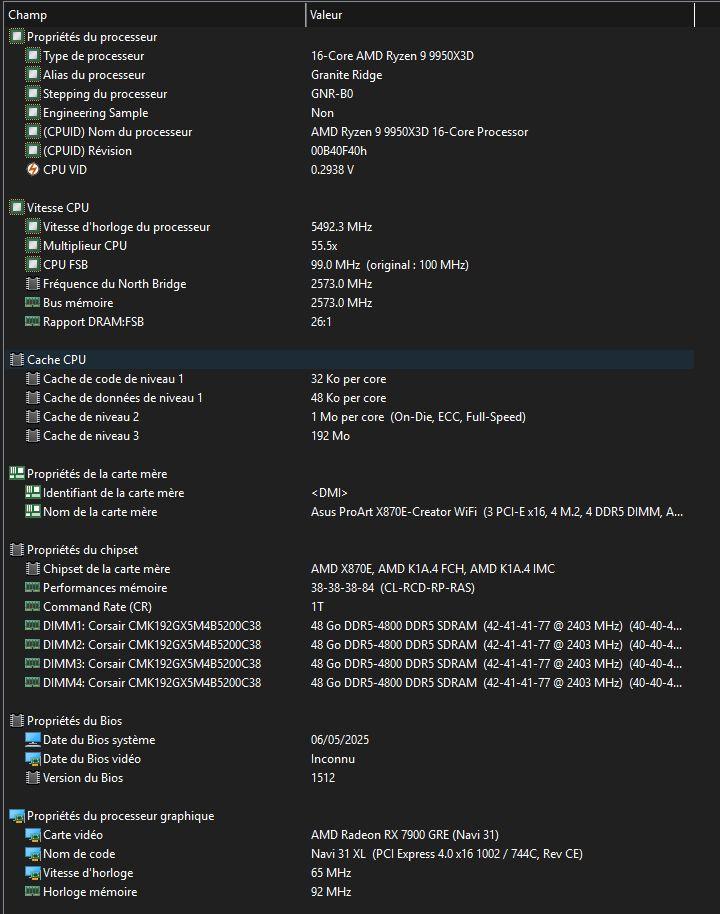Click the Propriétés de la carte mère icon
This screenshot has height=914, width=720.
tap(17, 474)
